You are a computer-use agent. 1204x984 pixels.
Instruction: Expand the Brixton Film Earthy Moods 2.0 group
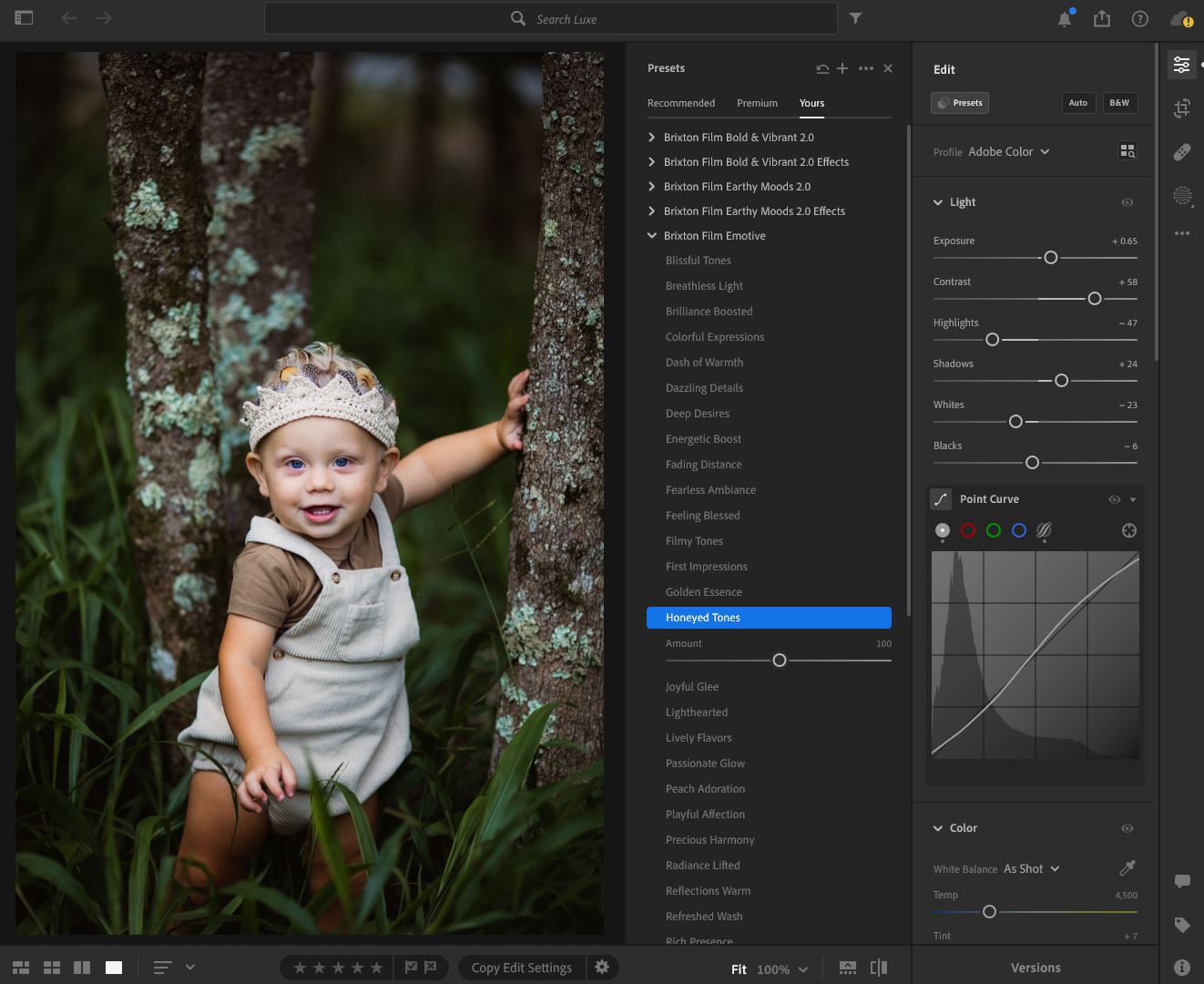coord(651,186)
